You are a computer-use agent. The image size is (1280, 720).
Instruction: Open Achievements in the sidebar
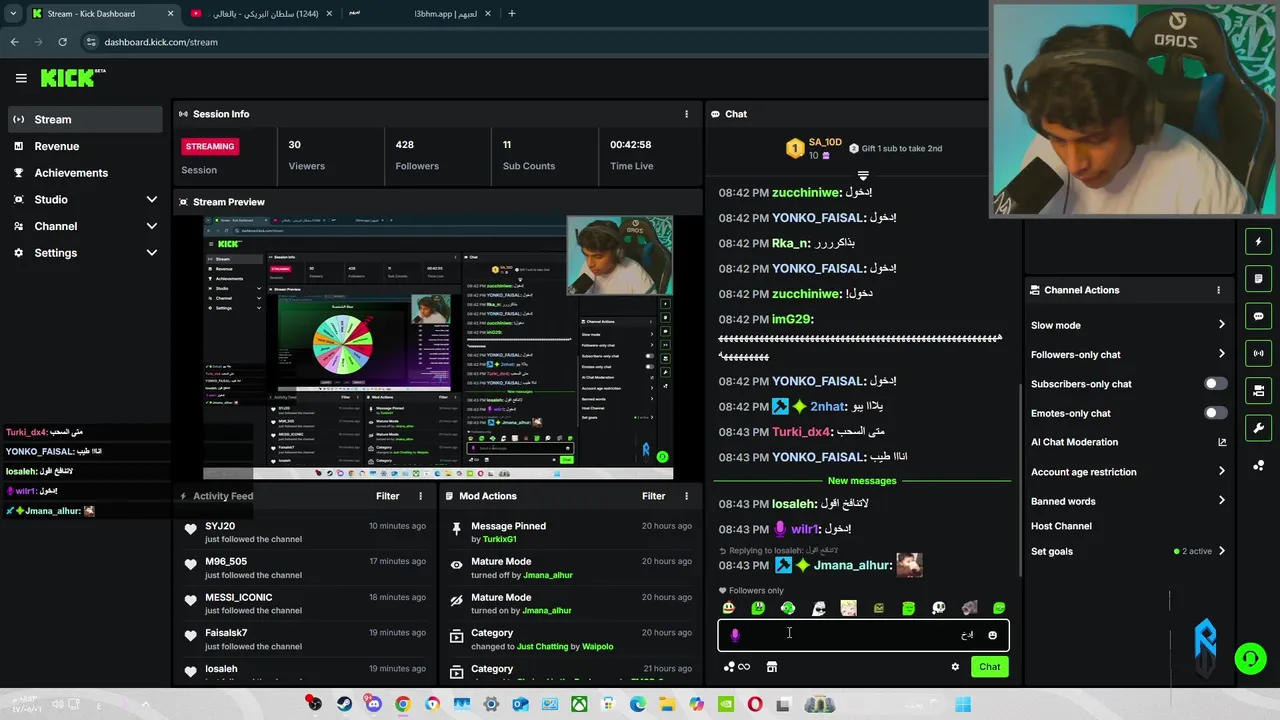pos(84,173)
